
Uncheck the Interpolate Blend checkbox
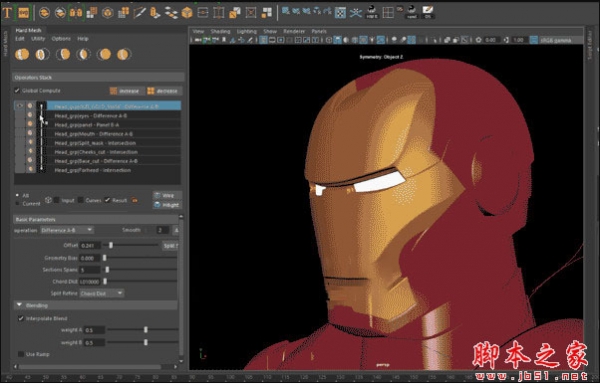[21, 318]
